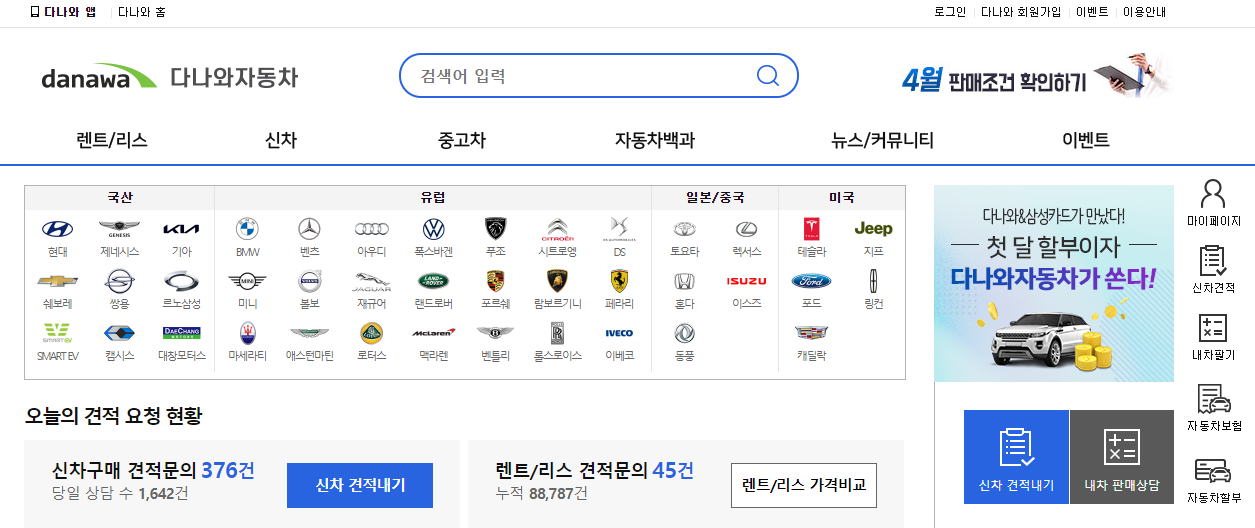Select the Hyundai brand logo
Screen dimensions: 1255x528
58,229
